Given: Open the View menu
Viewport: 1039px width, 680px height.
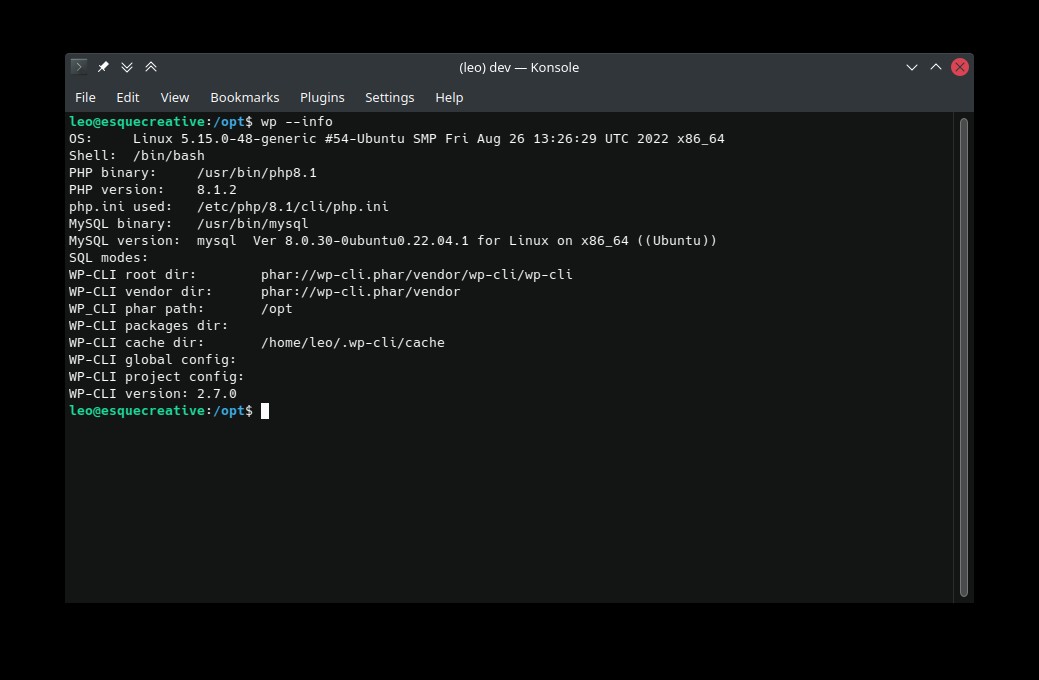Looking at the screenshot, I should (175, 97).
